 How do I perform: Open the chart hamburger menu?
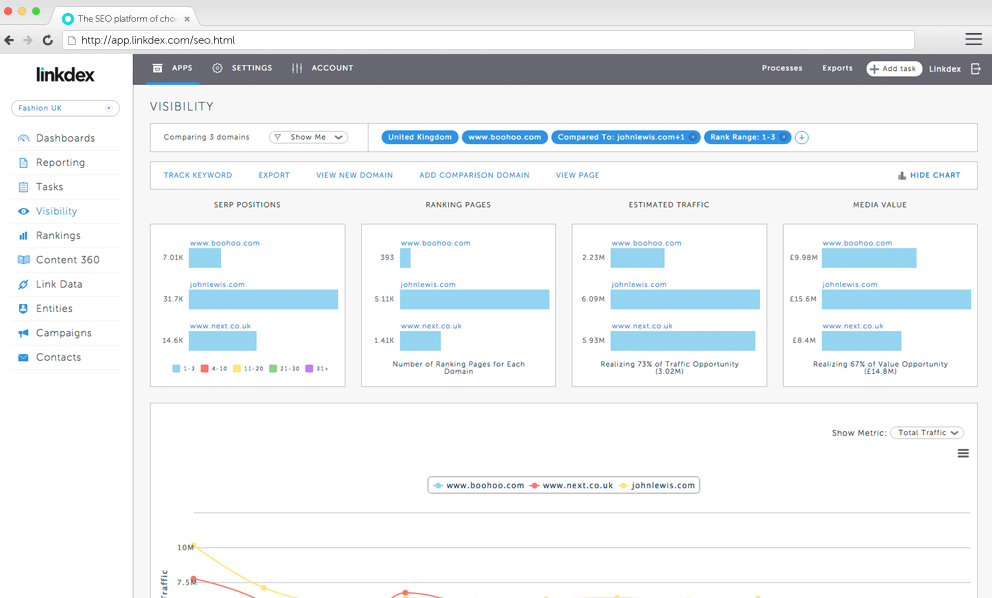click(963, 453)
